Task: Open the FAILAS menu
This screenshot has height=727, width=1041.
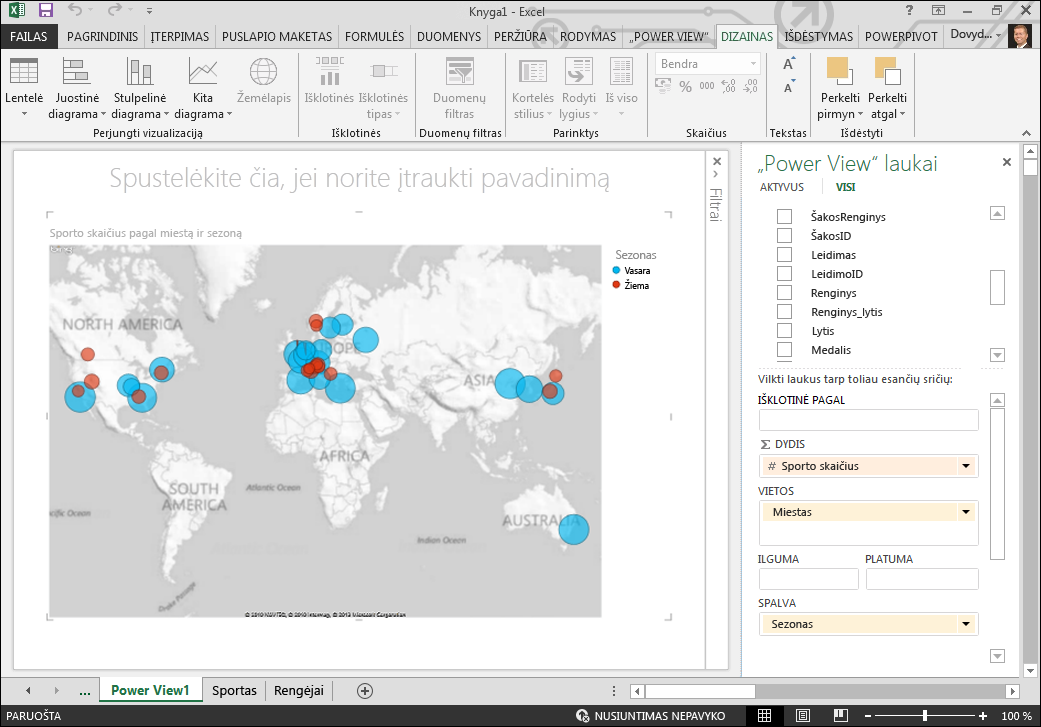Action: 29,37
